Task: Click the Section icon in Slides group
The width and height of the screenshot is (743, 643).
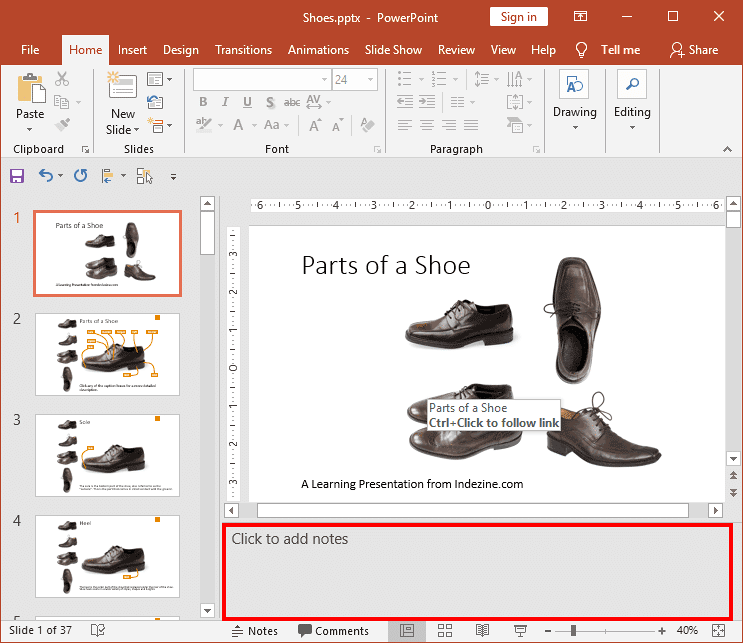Action: coord(155,125)
